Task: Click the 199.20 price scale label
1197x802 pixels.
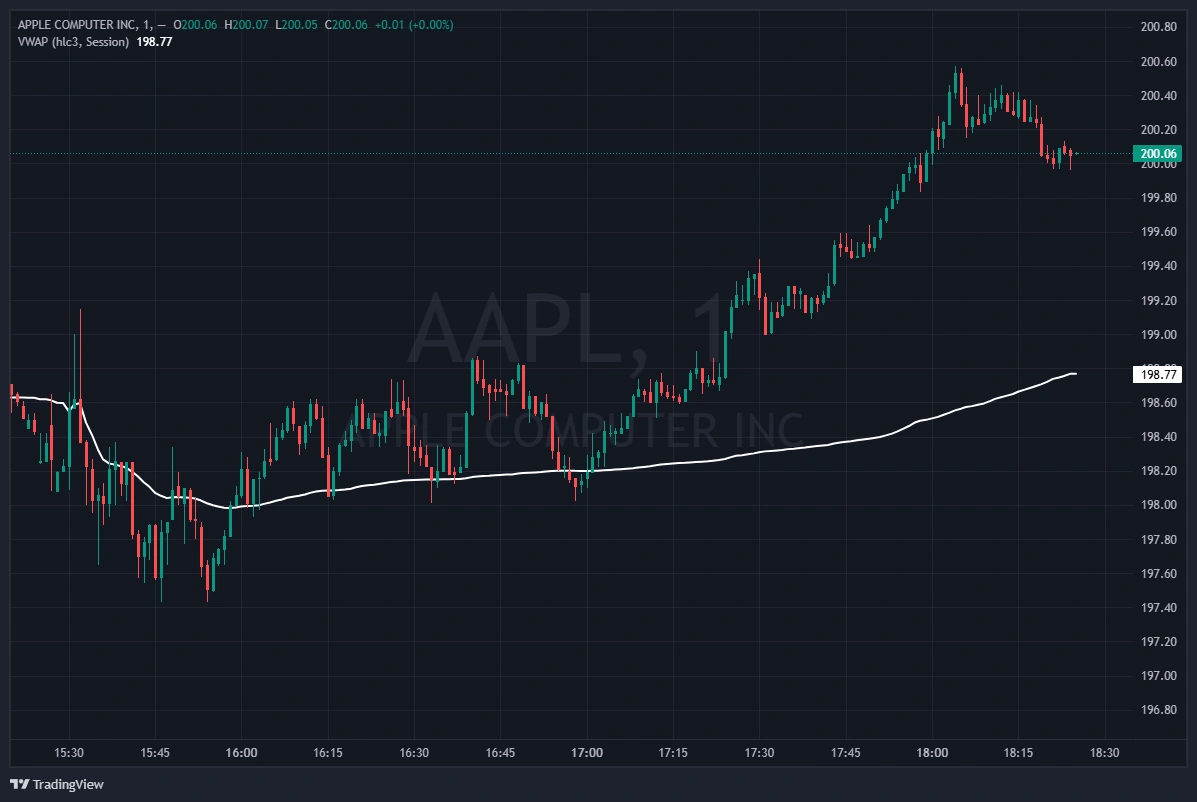Action: [x=1158, y=301]
